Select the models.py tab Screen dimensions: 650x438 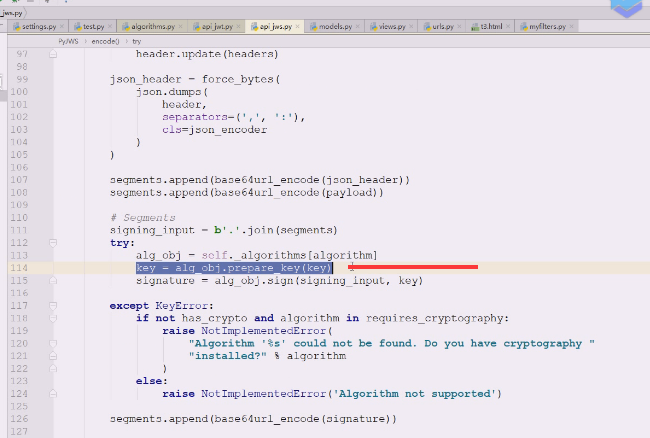coord(335,27)
